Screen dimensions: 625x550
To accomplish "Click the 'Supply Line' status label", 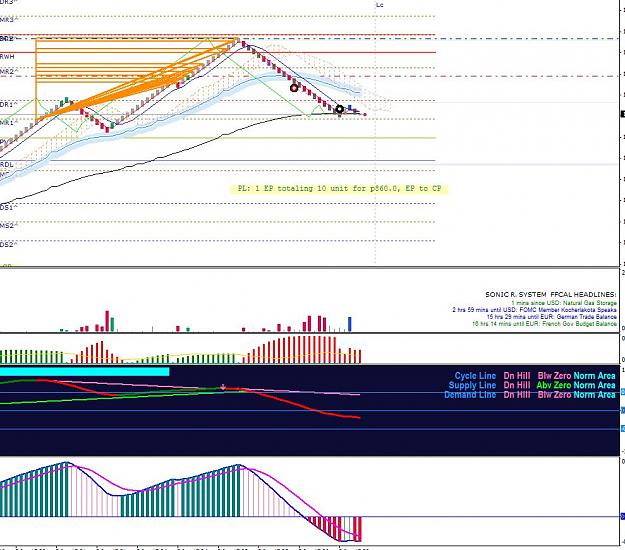I will pyautogui.click(x=472, y=385).
